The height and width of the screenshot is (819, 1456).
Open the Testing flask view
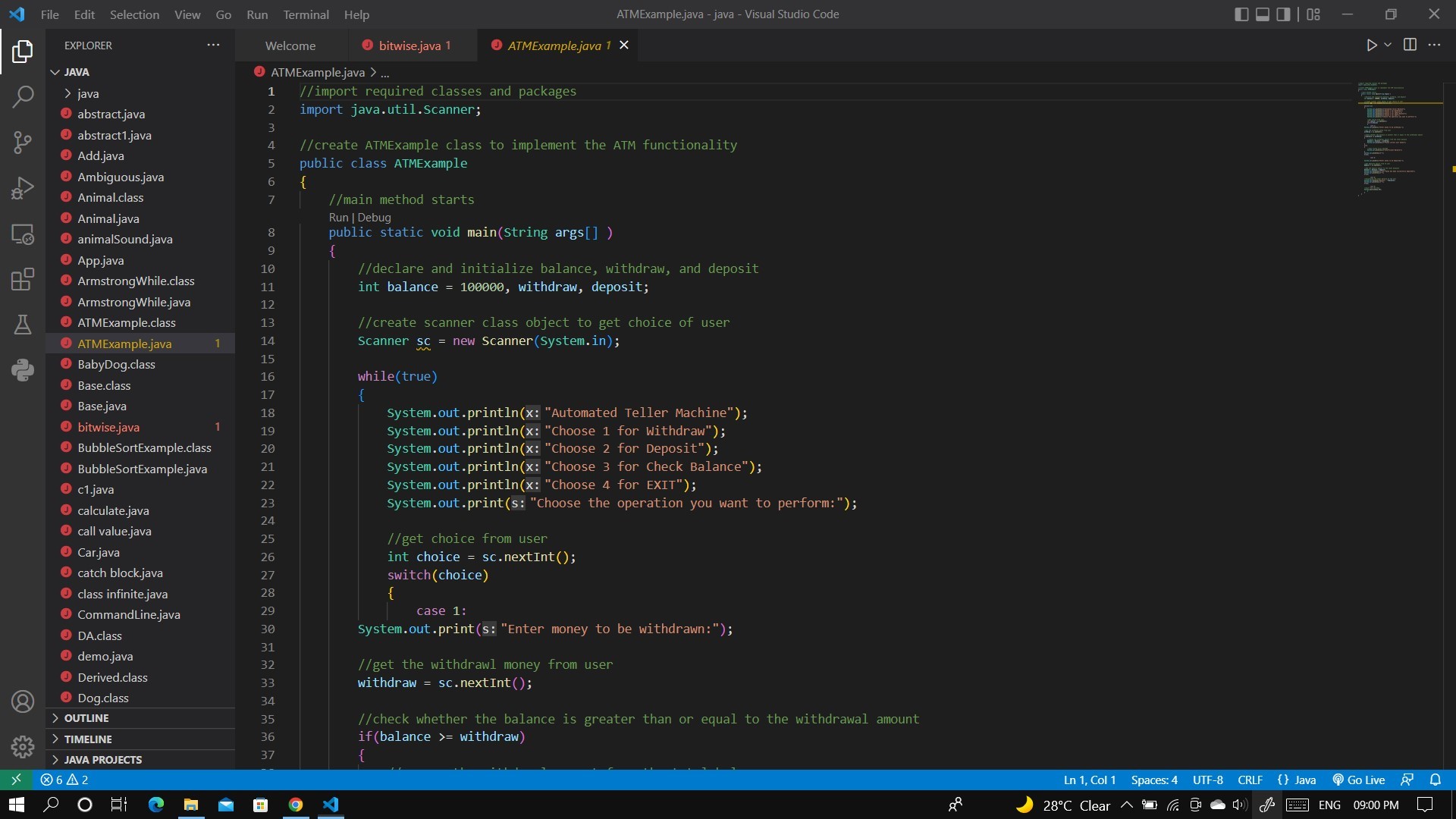(x=23, y=325)
